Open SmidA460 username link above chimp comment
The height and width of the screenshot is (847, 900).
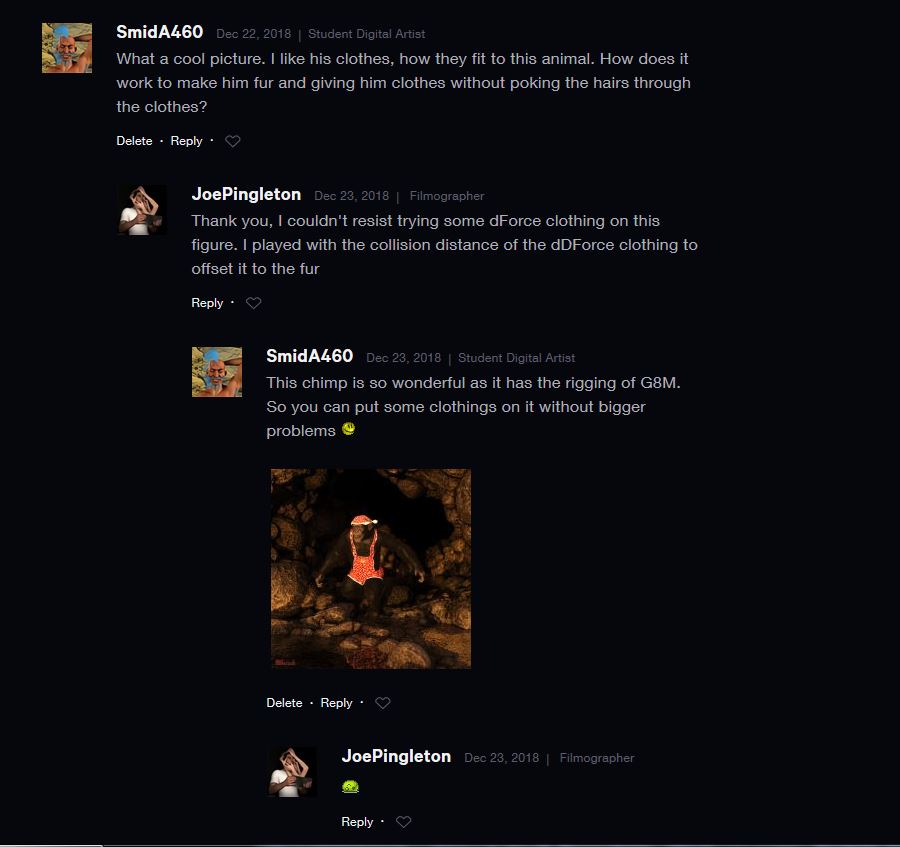coord(309,356)
